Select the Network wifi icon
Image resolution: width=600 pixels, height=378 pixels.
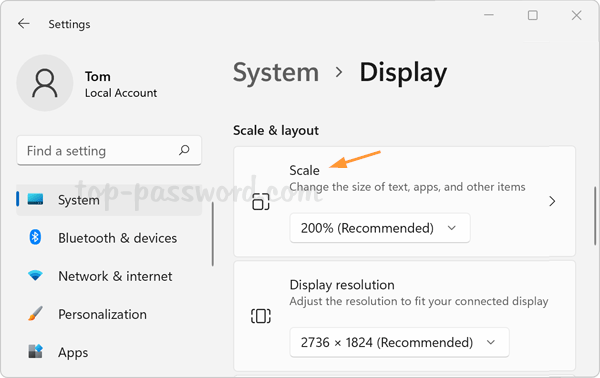tap(35, 275)
